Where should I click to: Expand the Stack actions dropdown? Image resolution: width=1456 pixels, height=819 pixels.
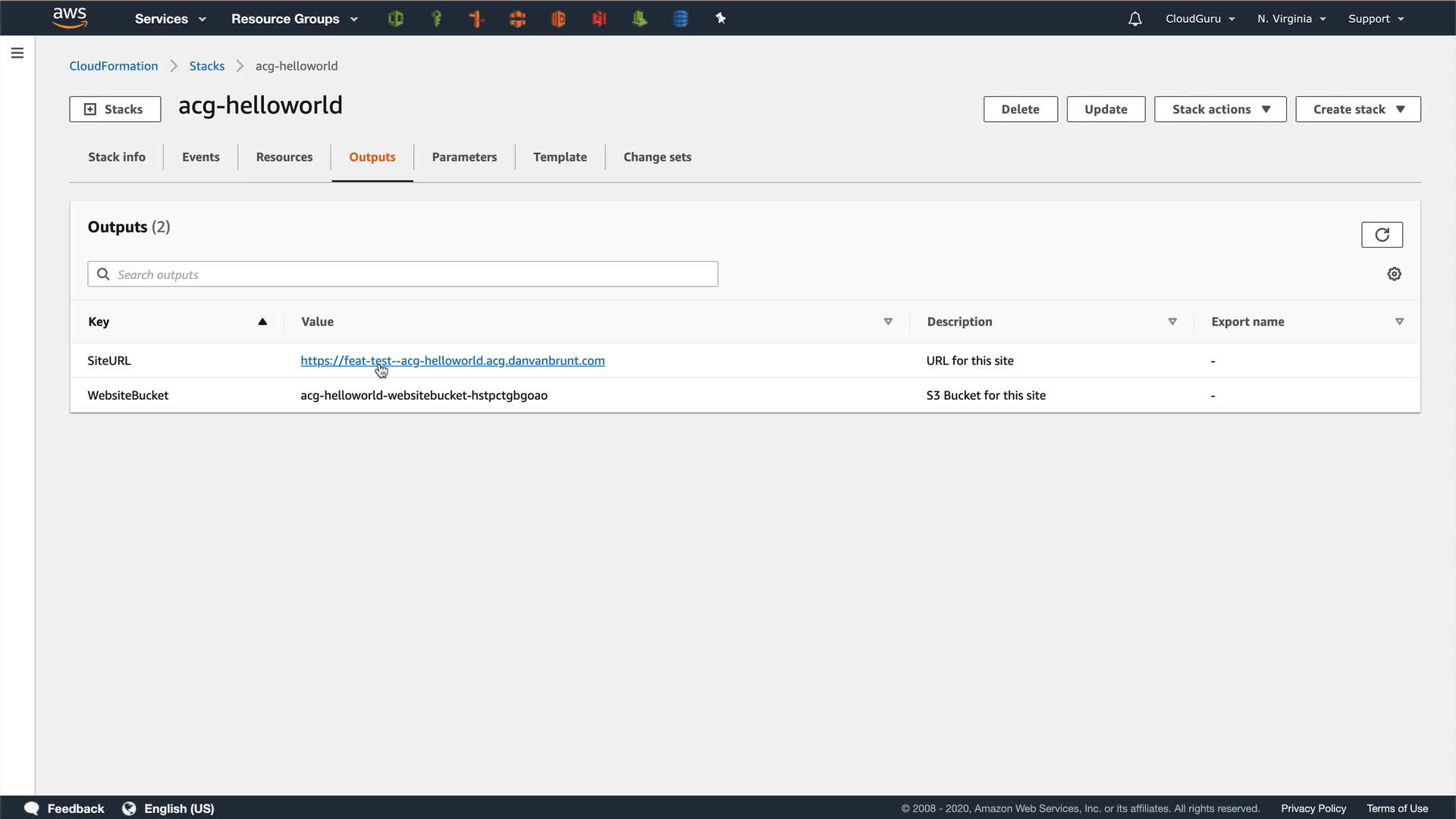click(1219, 109)
